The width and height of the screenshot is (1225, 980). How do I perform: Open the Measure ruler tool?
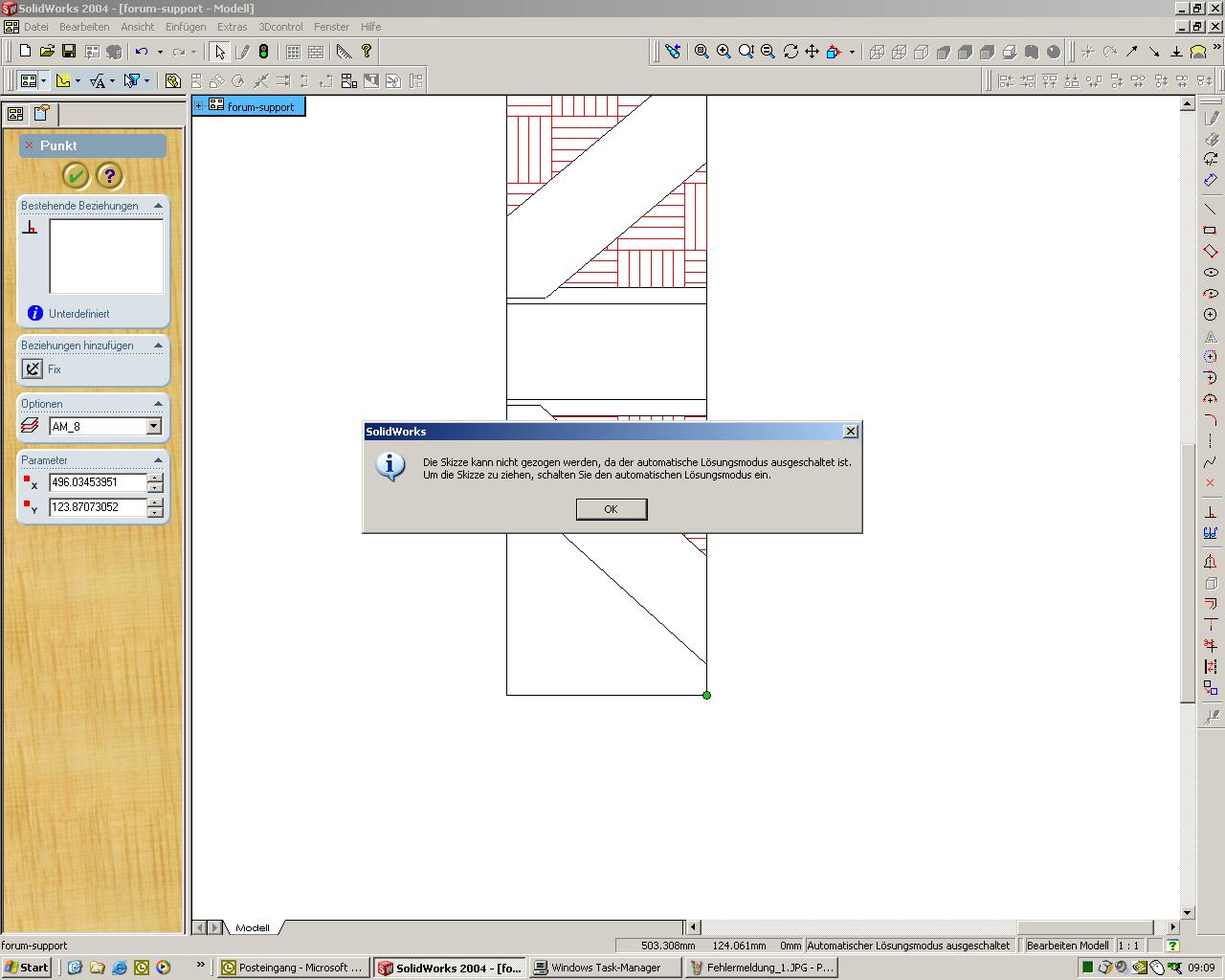coord(345,52)
